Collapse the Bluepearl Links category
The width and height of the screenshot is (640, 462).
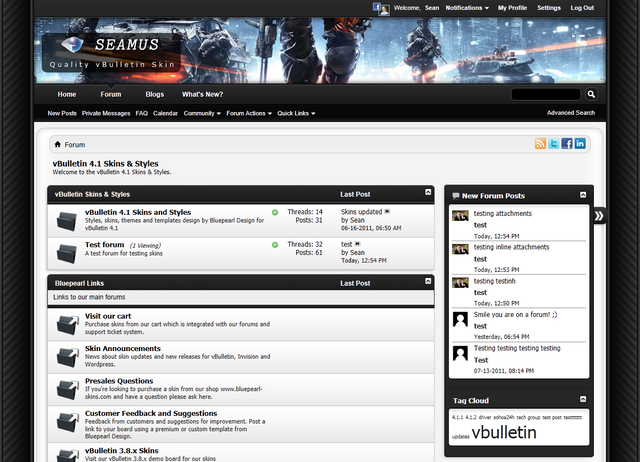[x=428, y=283]
